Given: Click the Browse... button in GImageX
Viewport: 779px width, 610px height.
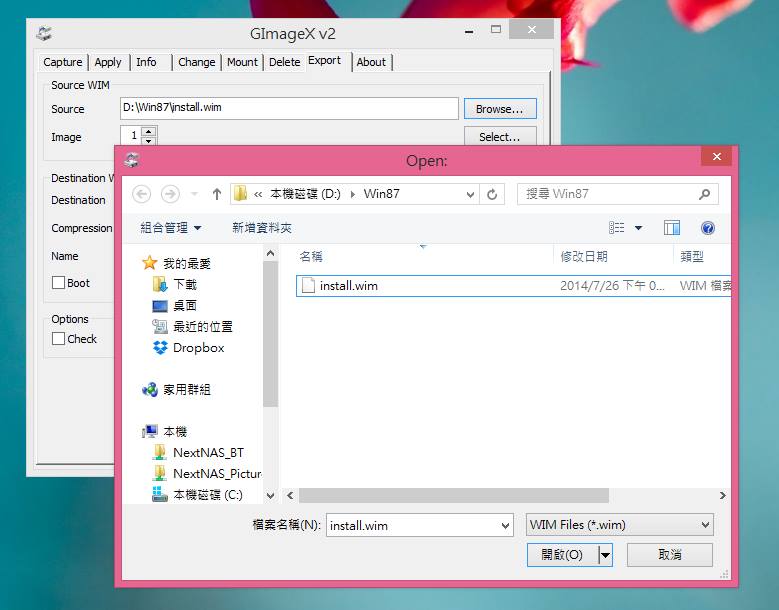Looking at the screenshot, I should (x=500, y=109).
